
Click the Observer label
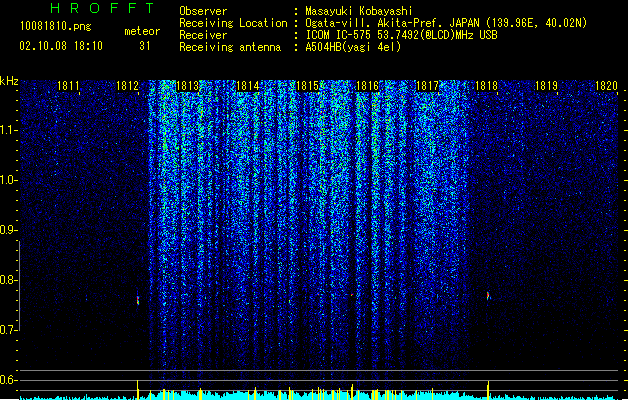click(x=203, y=11)
